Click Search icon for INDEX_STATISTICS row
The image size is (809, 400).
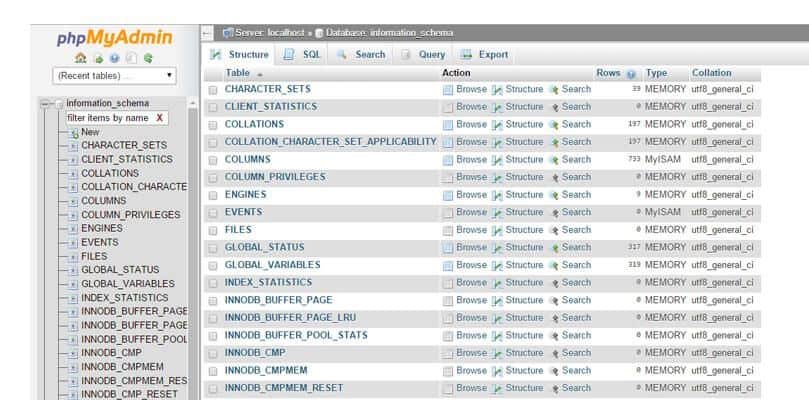[555, 283]
